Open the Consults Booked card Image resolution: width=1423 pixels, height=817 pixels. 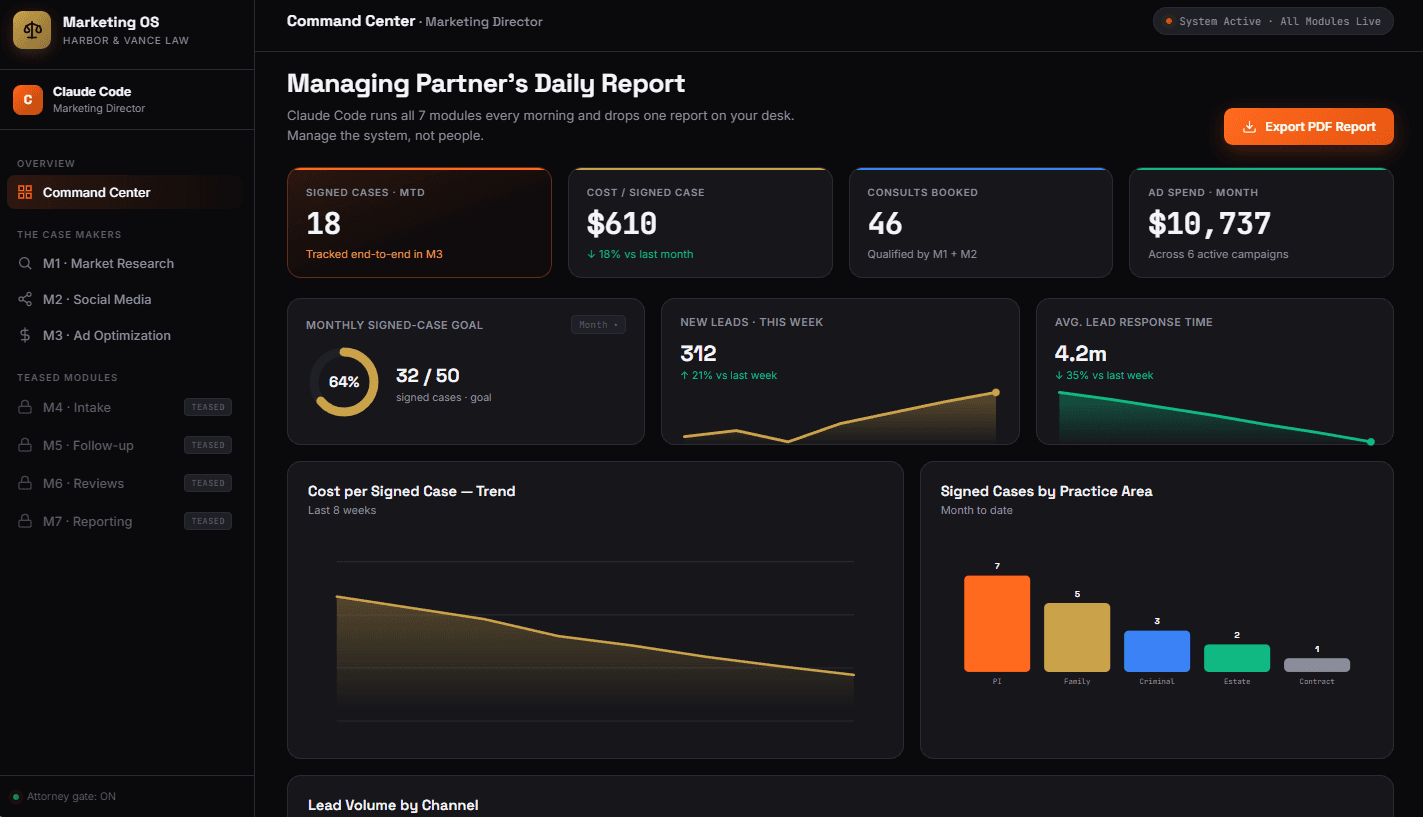pos(981,223)
